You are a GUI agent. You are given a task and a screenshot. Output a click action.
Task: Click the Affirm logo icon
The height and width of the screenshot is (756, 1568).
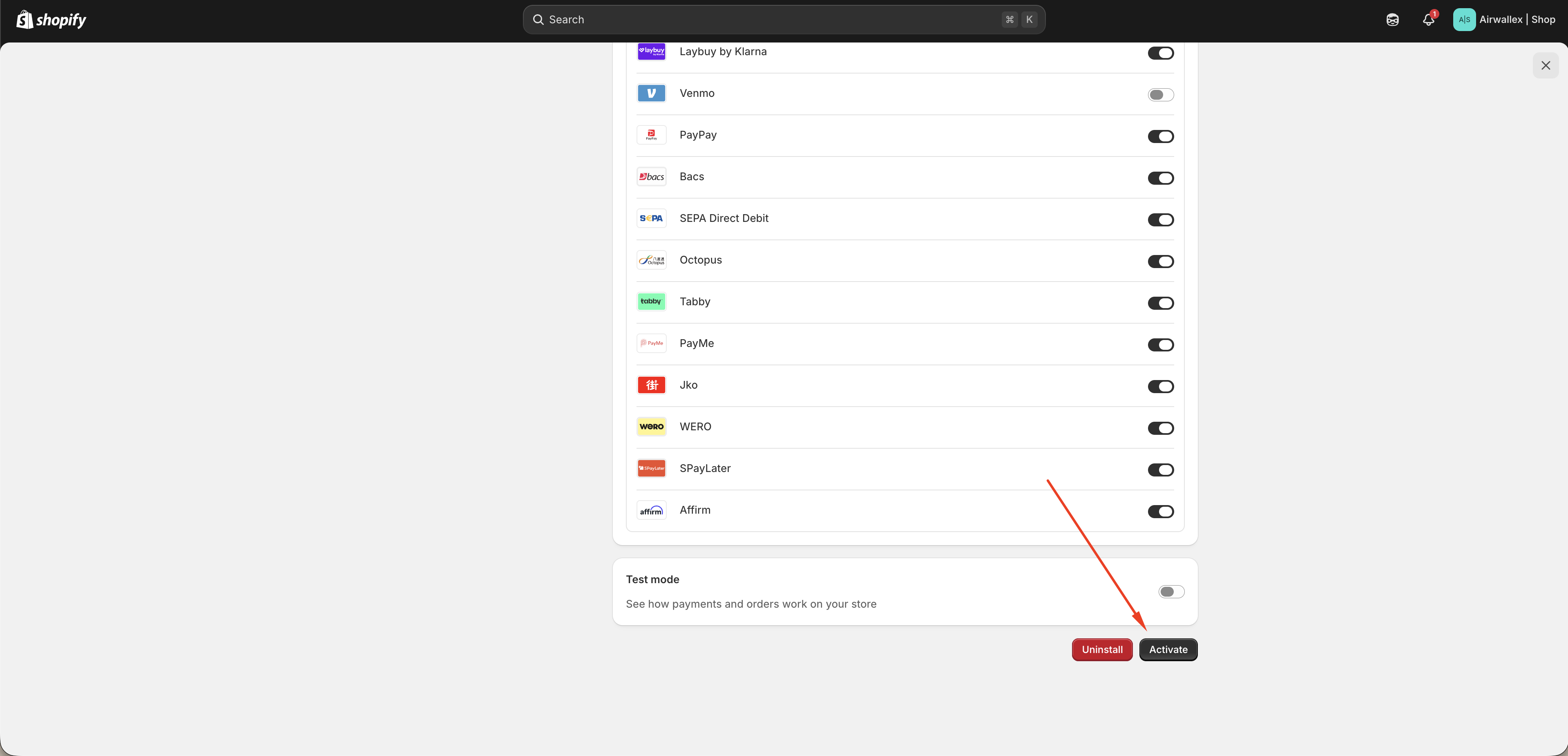coord(651,510)
